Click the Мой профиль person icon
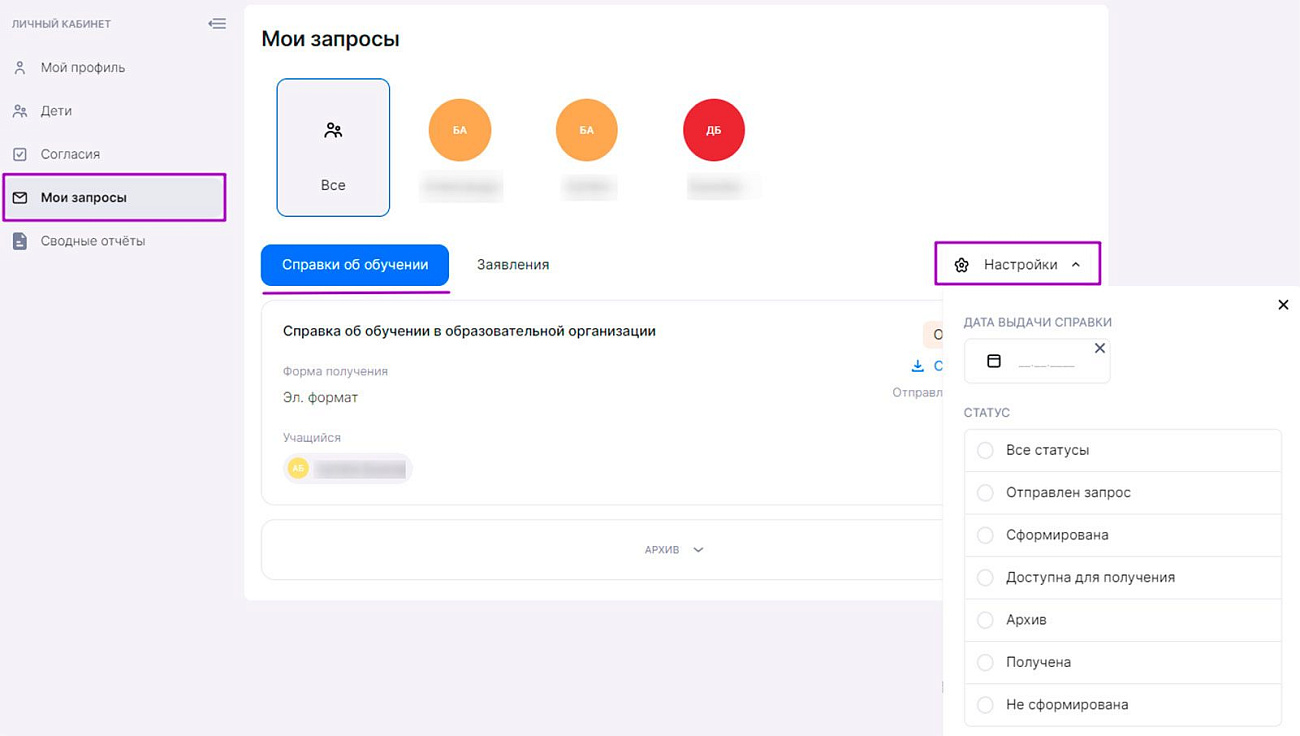Image resolution: width=1300 pixels, height=736 pixels. click(x=20, y=68)
